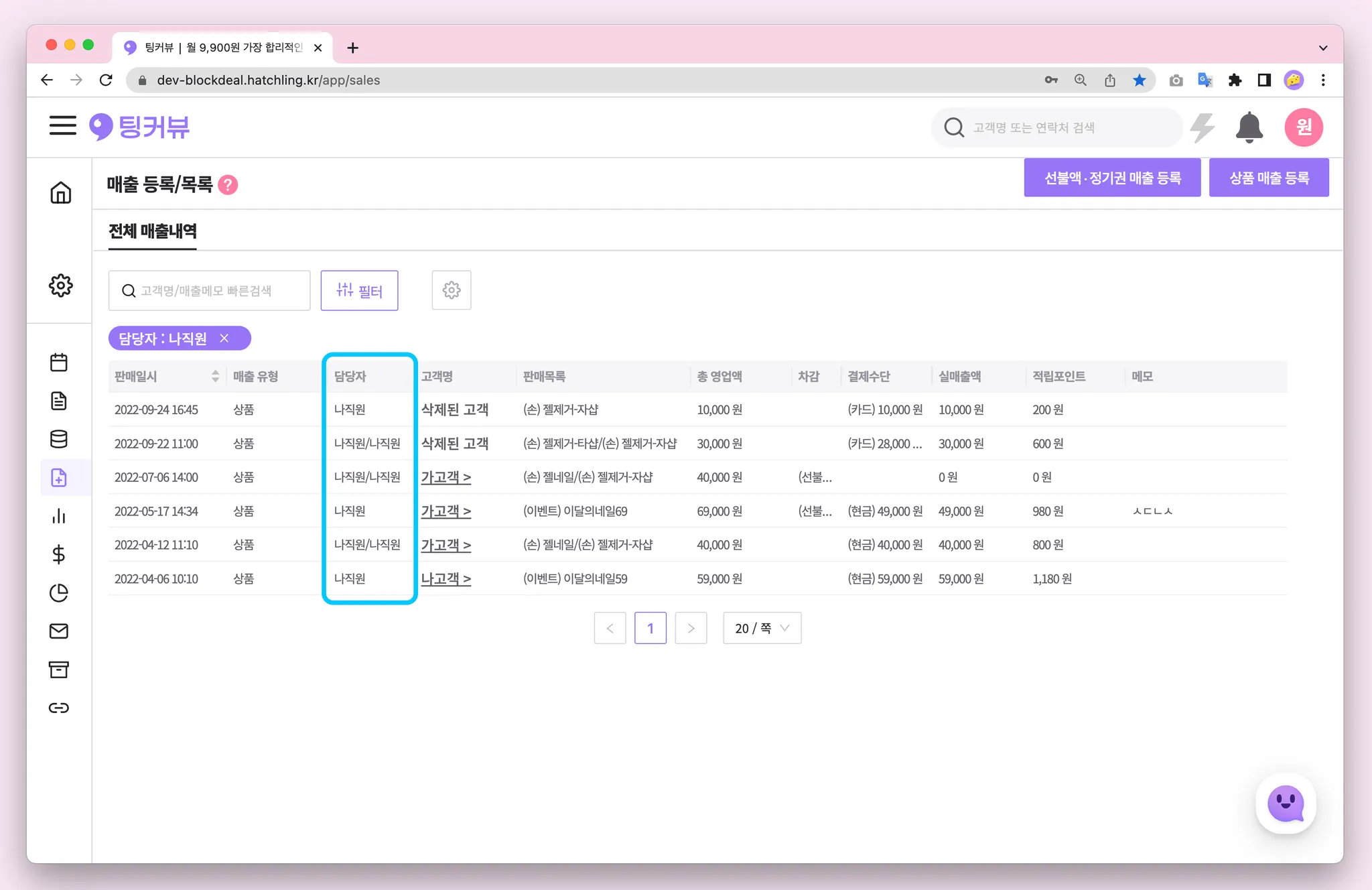Click the table column settings gear
The image size is (1372, 890).
pyautogui.click(x=452, y=290)
